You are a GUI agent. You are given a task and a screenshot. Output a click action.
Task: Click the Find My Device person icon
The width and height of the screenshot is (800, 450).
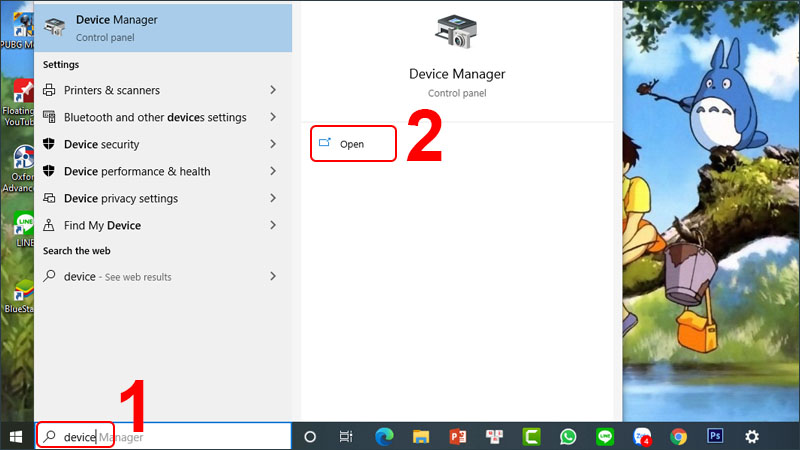49,225
